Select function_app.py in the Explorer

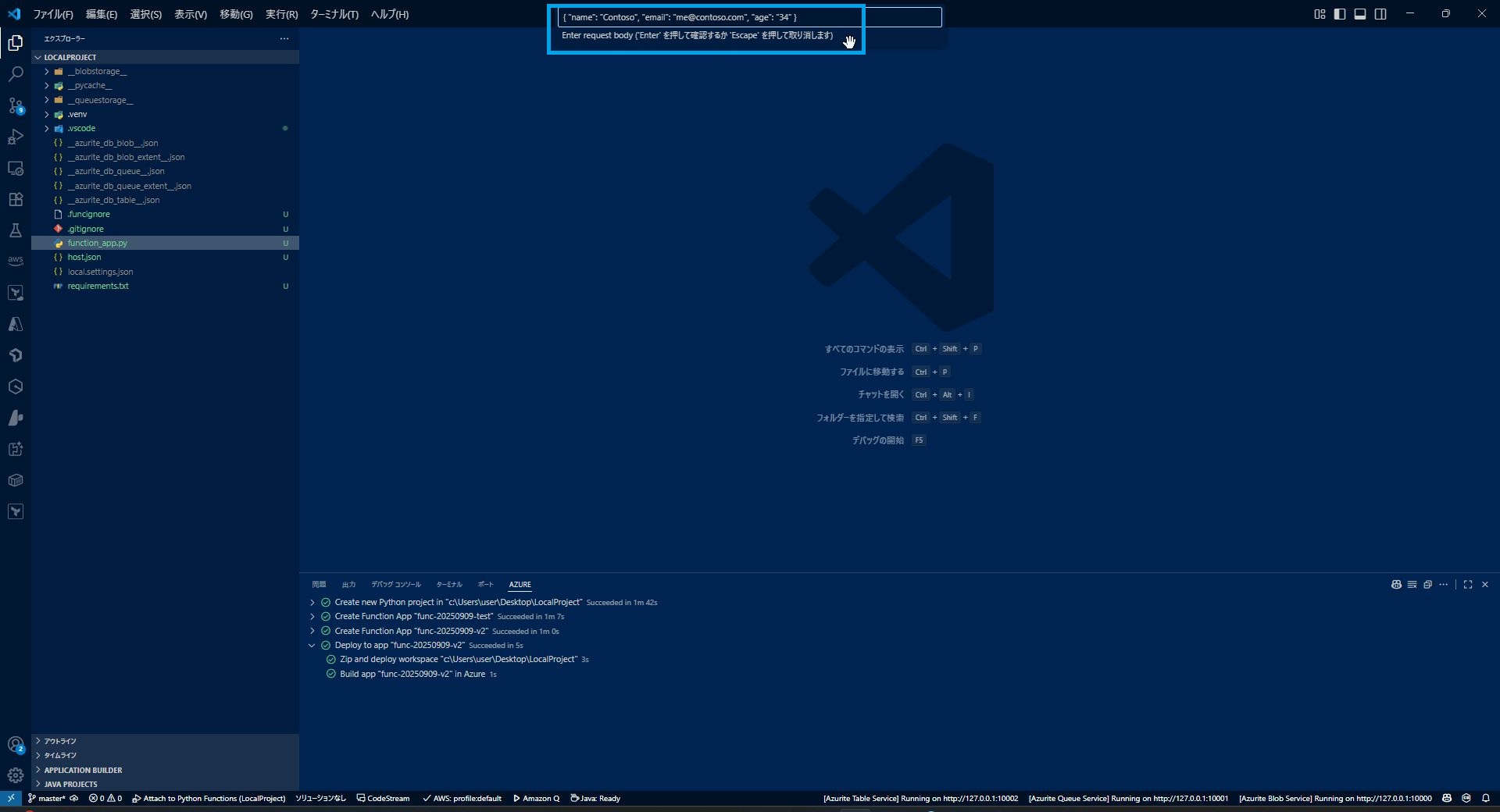(x=99, y=243)
